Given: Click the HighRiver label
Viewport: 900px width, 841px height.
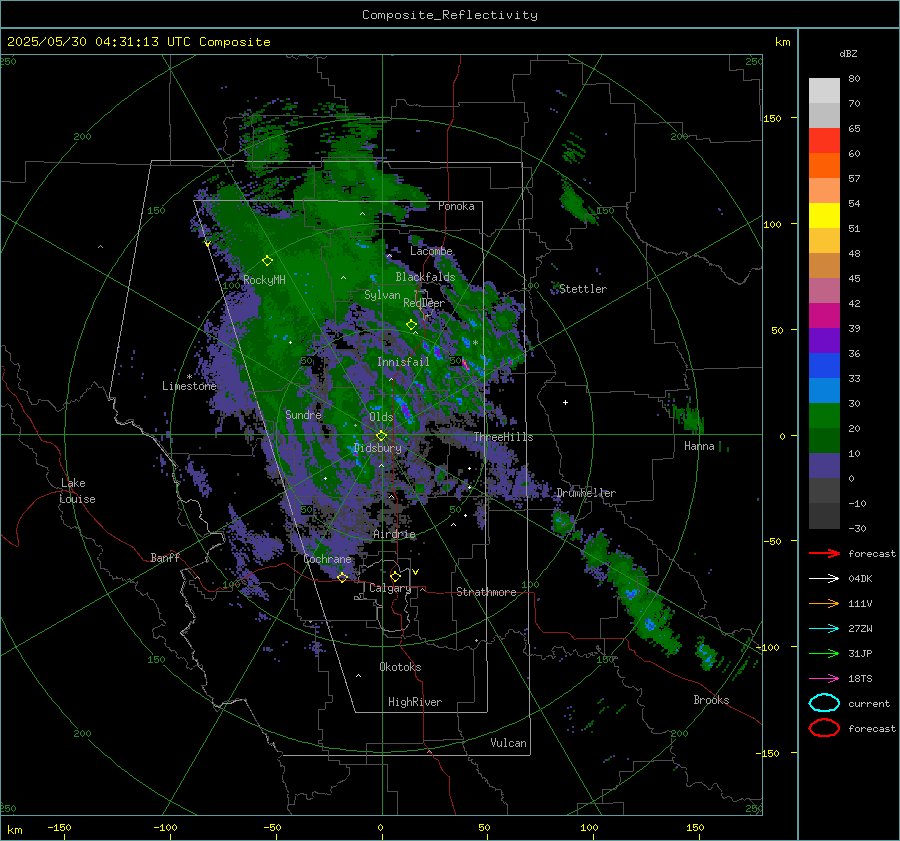Looking at the screenshot, I should tap(415, 702).
